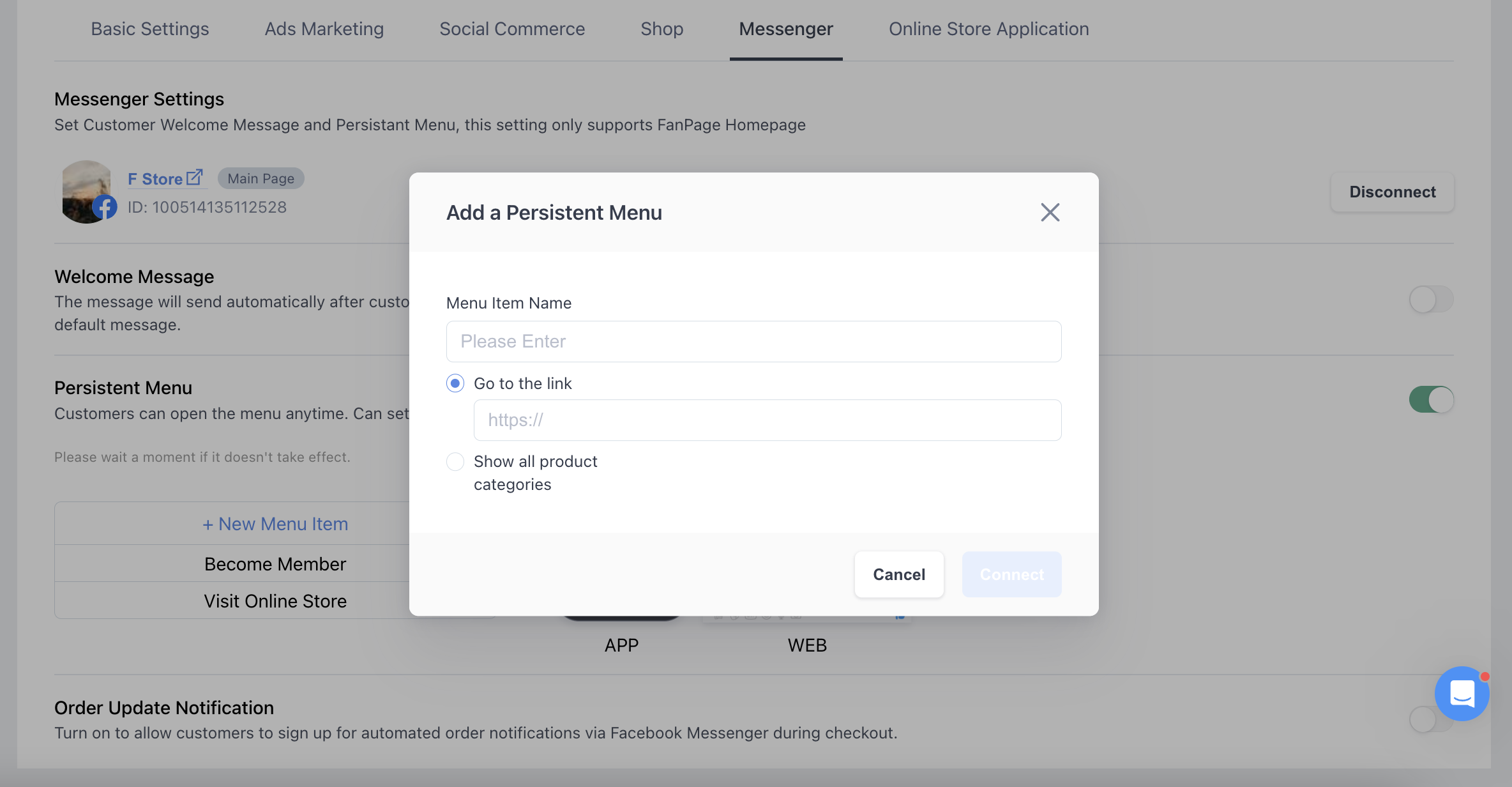Add a new menu item
The width and height of the screenshot is (1512, 787).
click(275, 524)
